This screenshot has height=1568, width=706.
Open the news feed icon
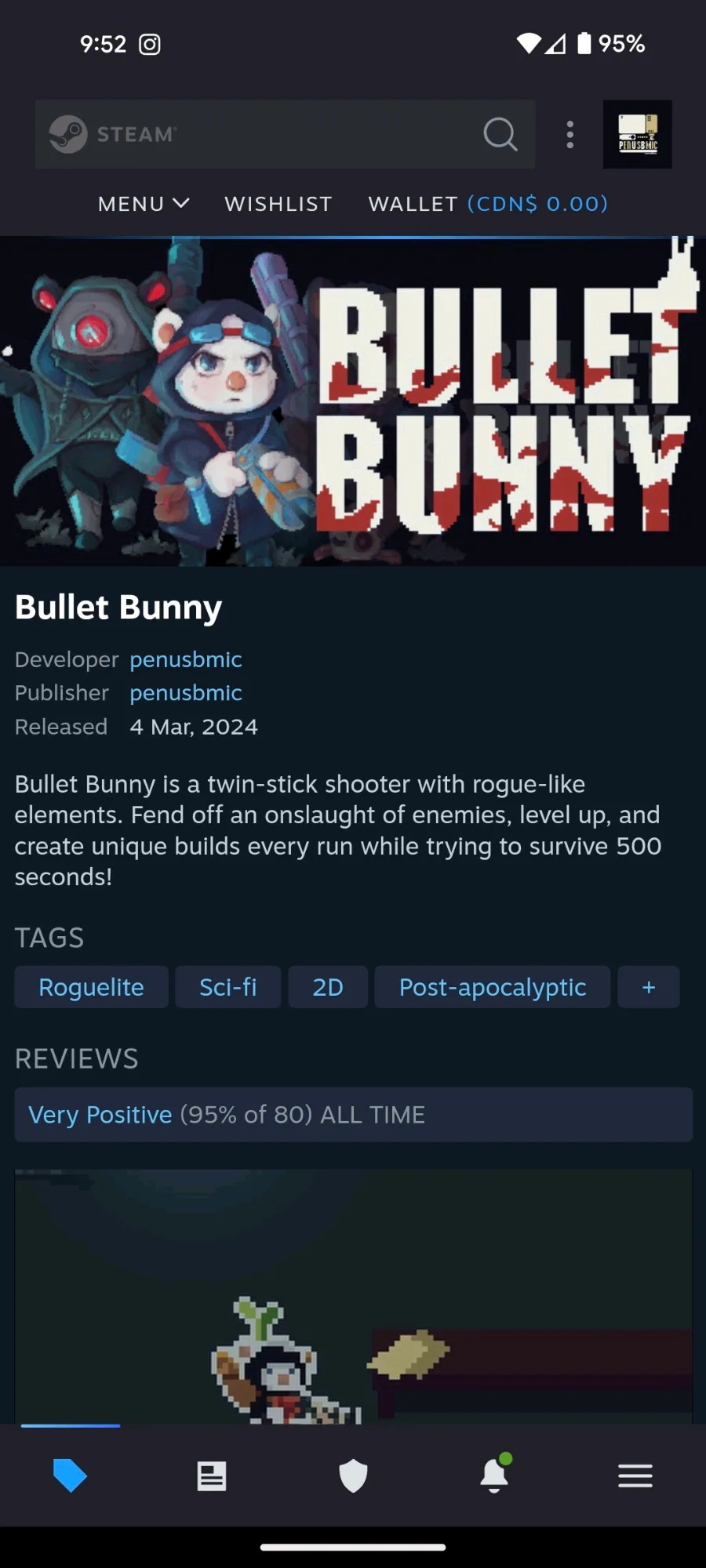click(212, 1475)
